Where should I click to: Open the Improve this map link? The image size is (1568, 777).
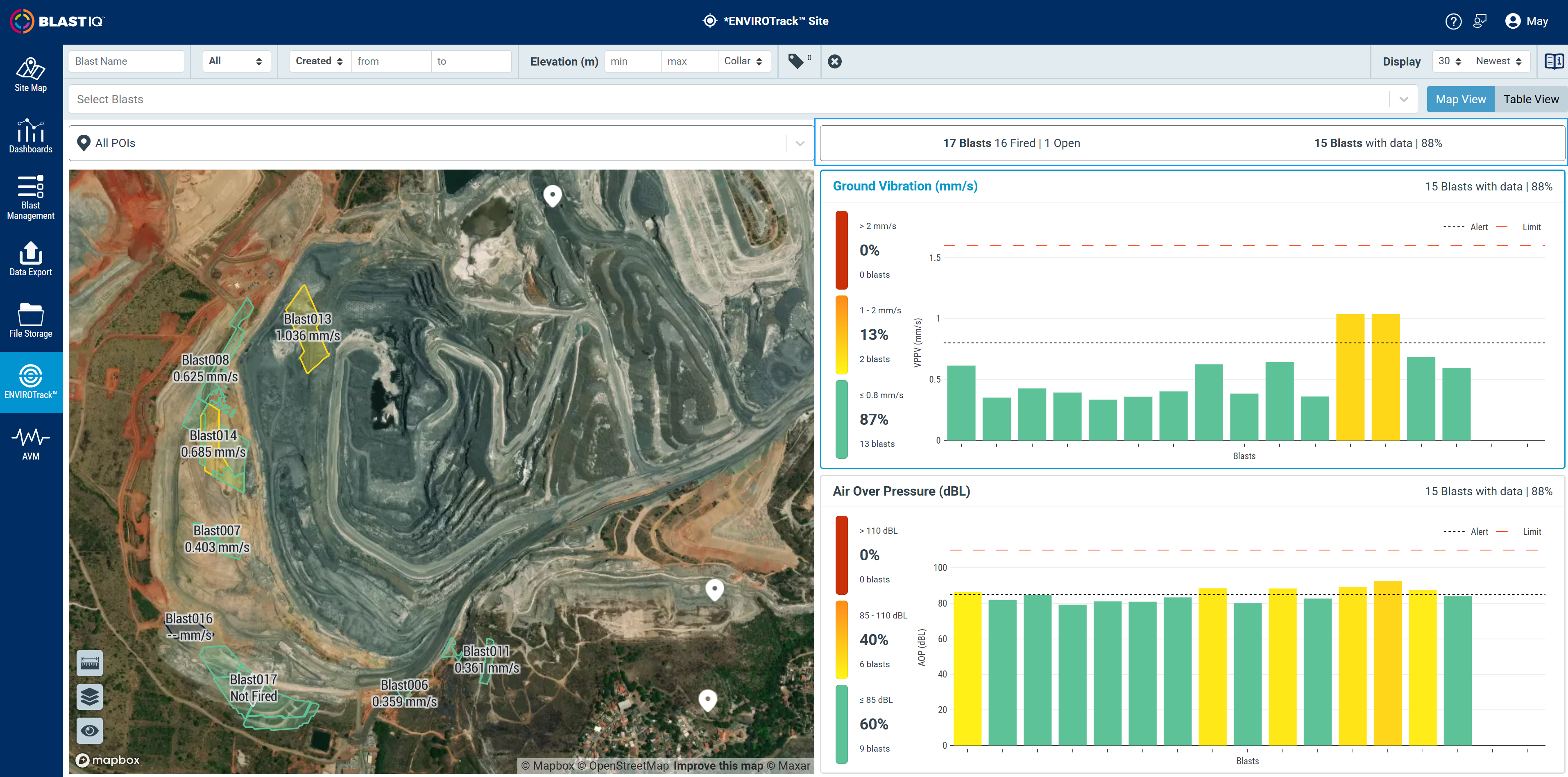(x=718, y=766)
